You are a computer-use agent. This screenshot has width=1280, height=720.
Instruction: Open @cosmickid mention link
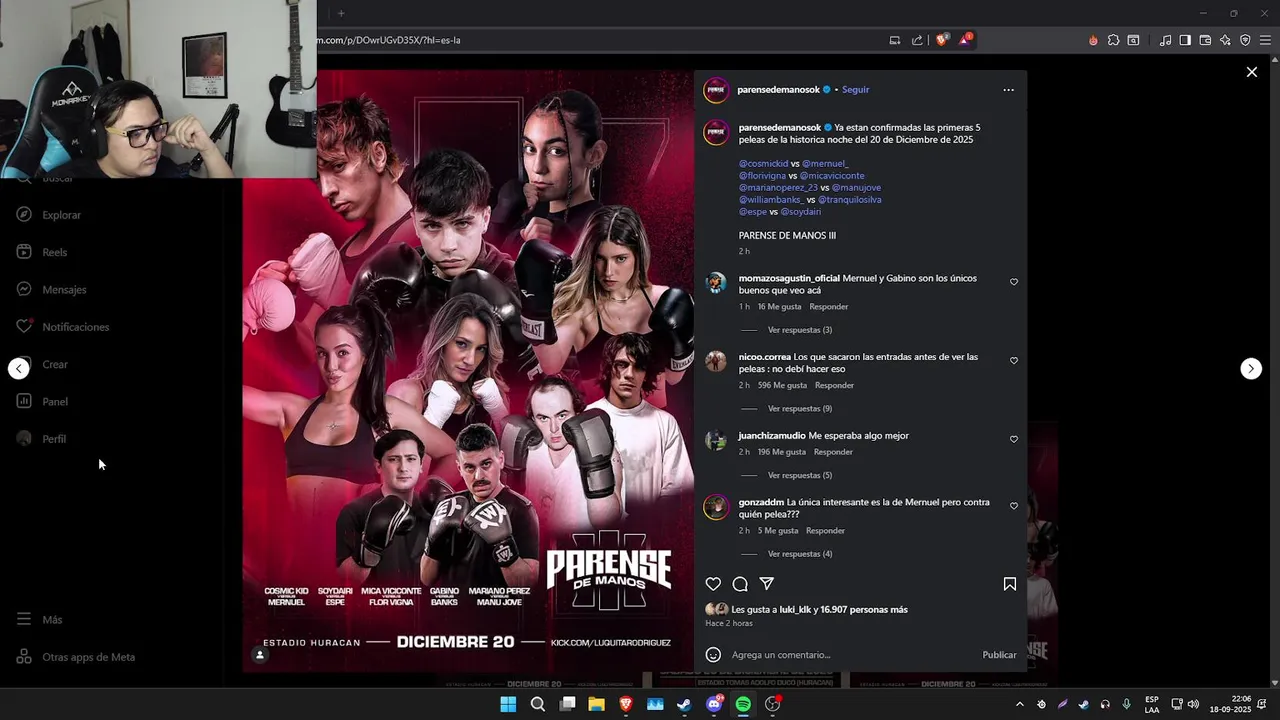click(763, 164)
